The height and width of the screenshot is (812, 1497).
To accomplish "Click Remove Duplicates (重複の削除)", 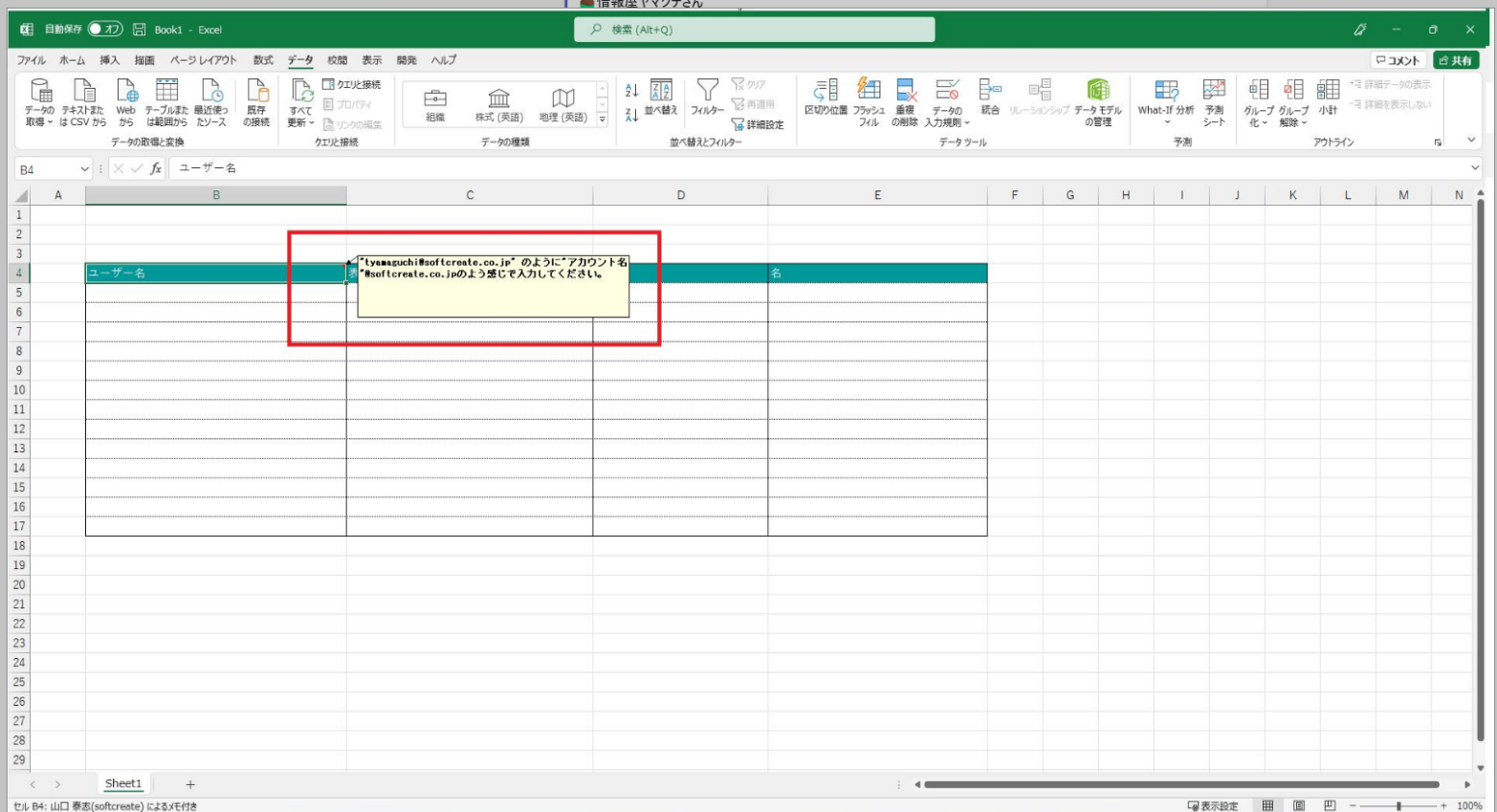I will click(x=905, y=102).
